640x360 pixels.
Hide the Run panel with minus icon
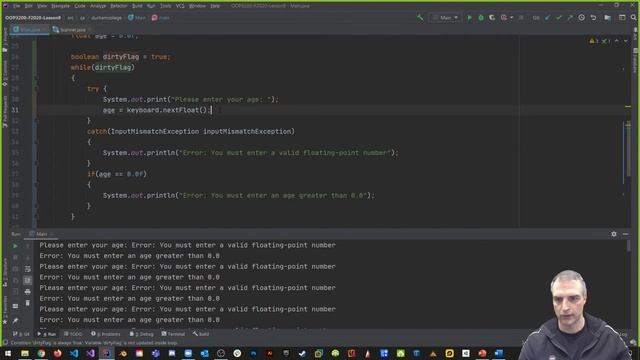coord(625,234)
